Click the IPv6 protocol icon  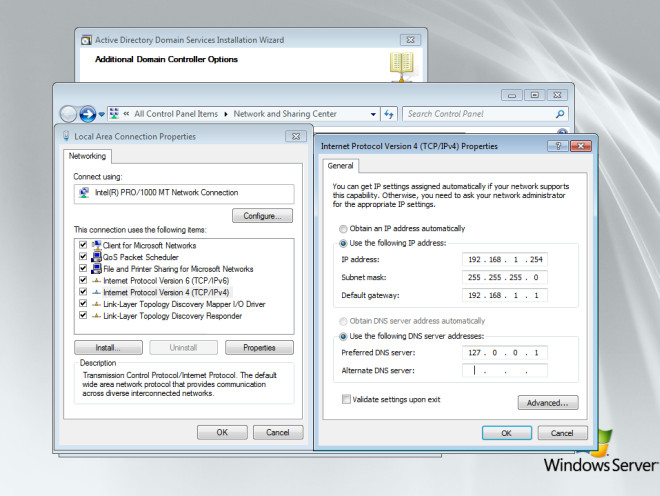click(96, 280)
